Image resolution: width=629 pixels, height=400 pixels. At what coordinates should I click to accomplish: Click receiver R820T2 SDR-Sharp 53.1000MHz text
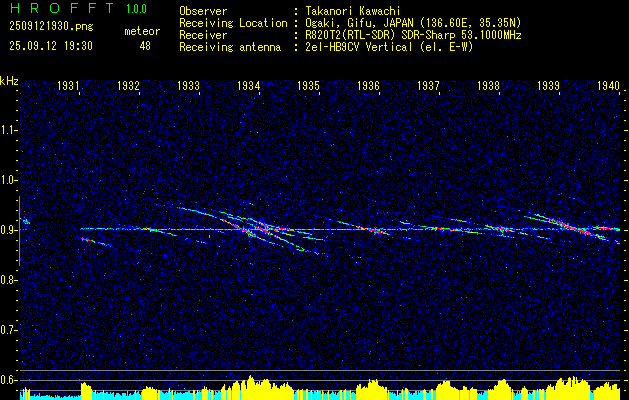[413, 35]
